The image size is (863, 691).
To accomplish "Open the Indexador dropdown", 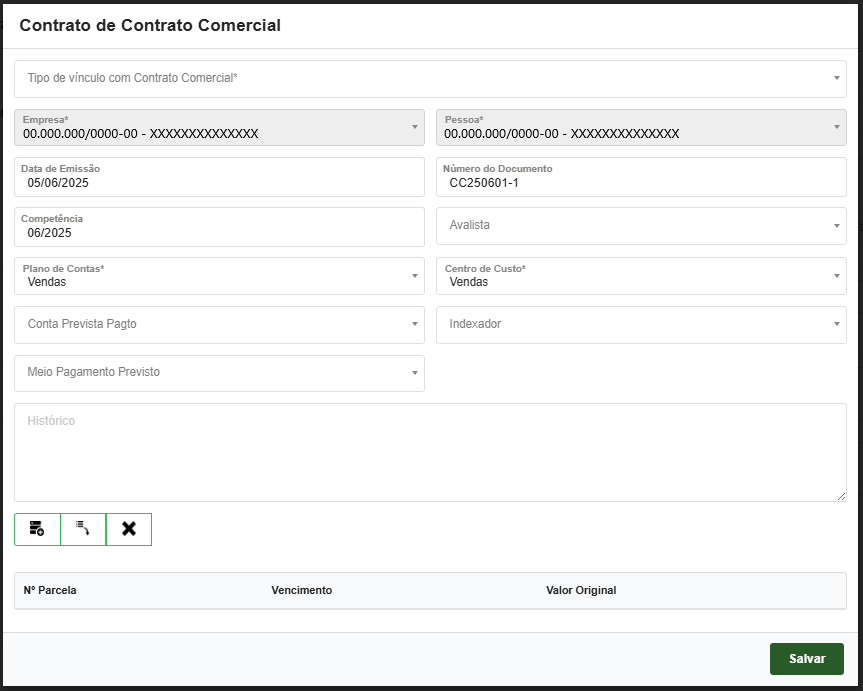I will click(x=641, y=324).
